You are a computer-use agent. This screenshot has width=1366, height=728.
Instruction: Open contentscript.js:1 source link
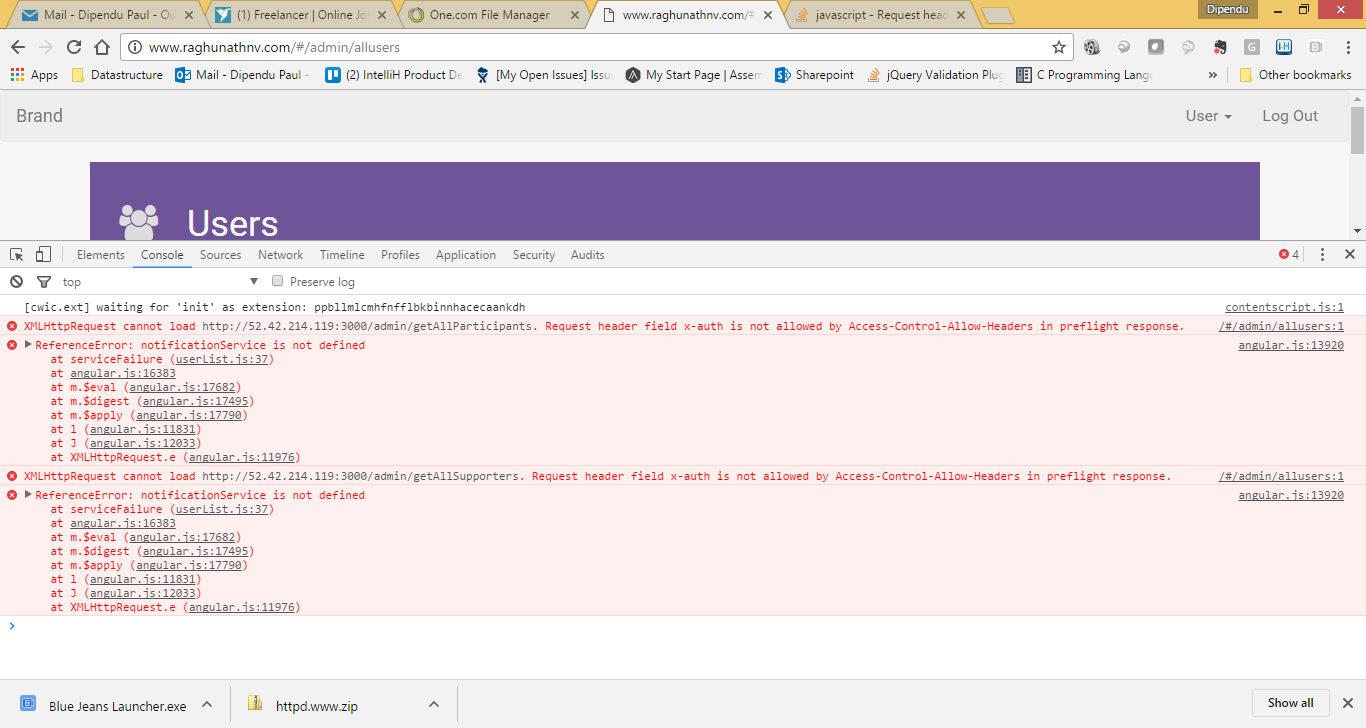pos(1285,307)
